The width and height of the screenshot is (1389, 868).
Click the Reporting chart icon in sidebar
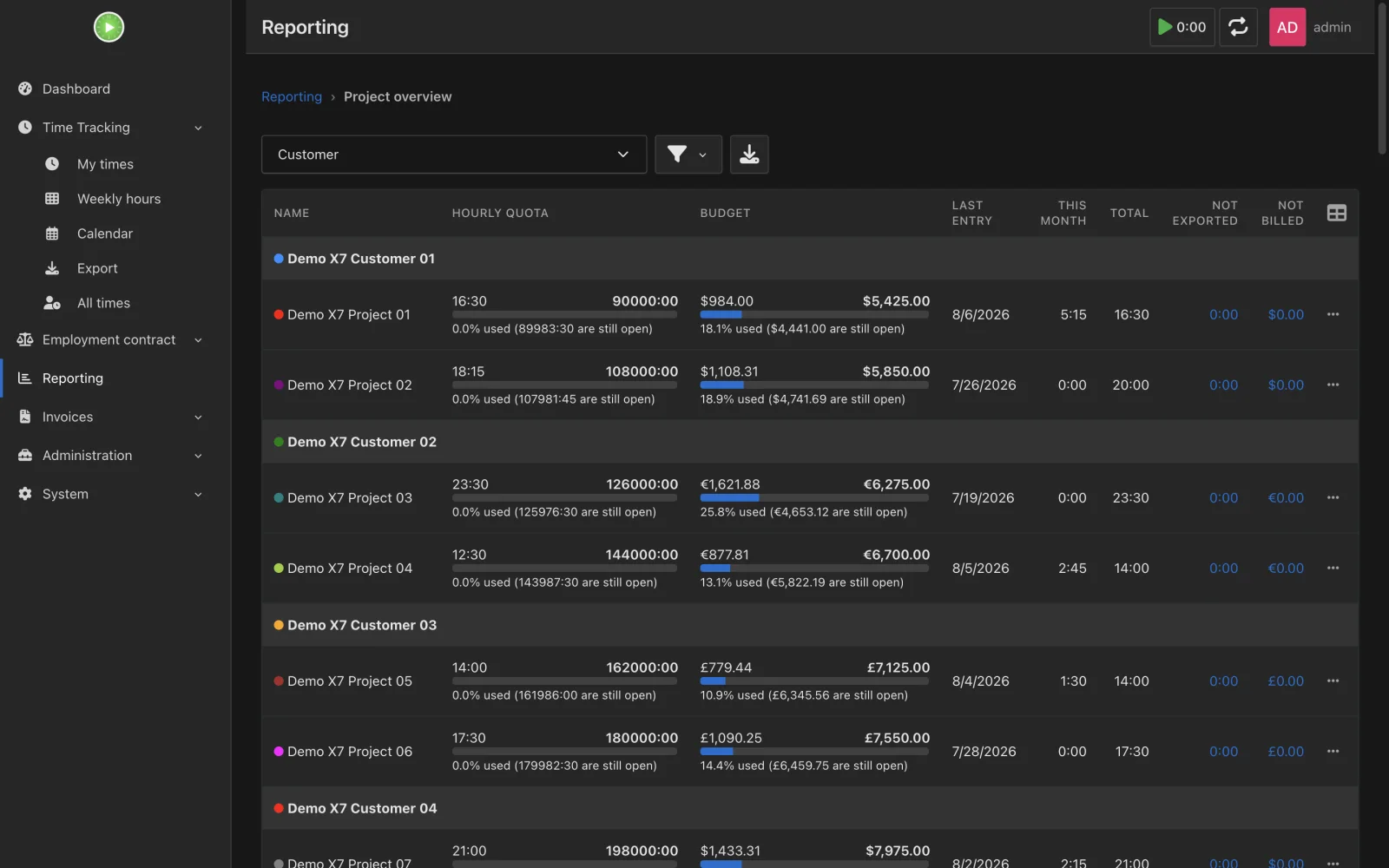(x=25, y=378)
